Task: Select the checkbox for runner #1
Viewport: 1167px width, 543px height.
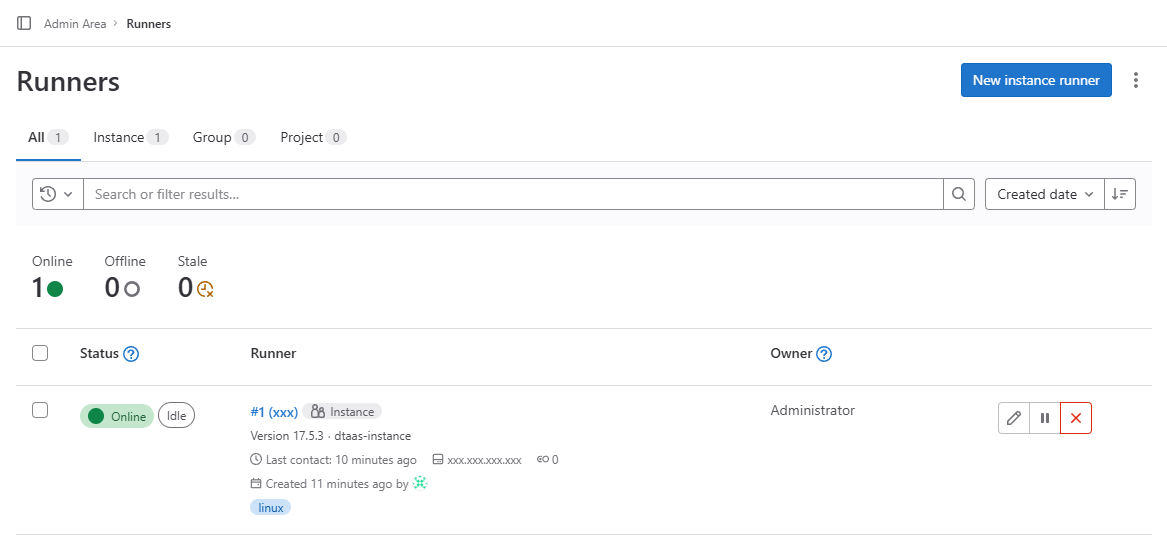Action: tap(40, 410)
